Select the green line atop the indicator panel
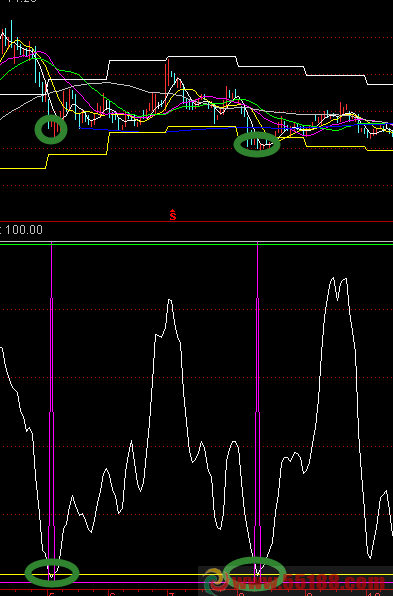Screen dimensions: 393x596 196,244
